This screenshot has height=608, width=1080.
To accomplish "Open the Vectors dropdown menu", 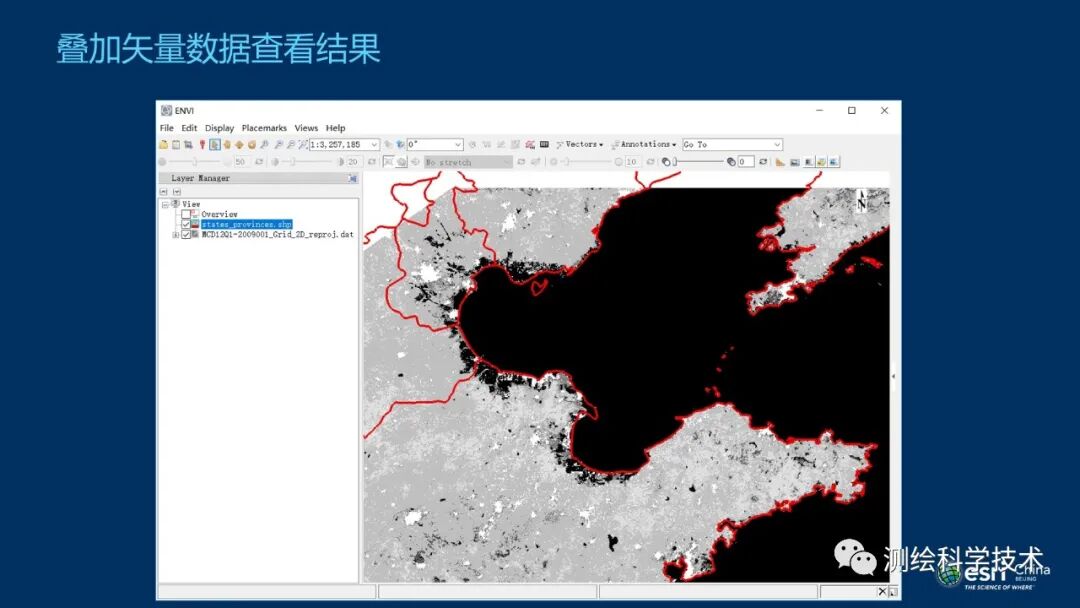I will point(579,145).
